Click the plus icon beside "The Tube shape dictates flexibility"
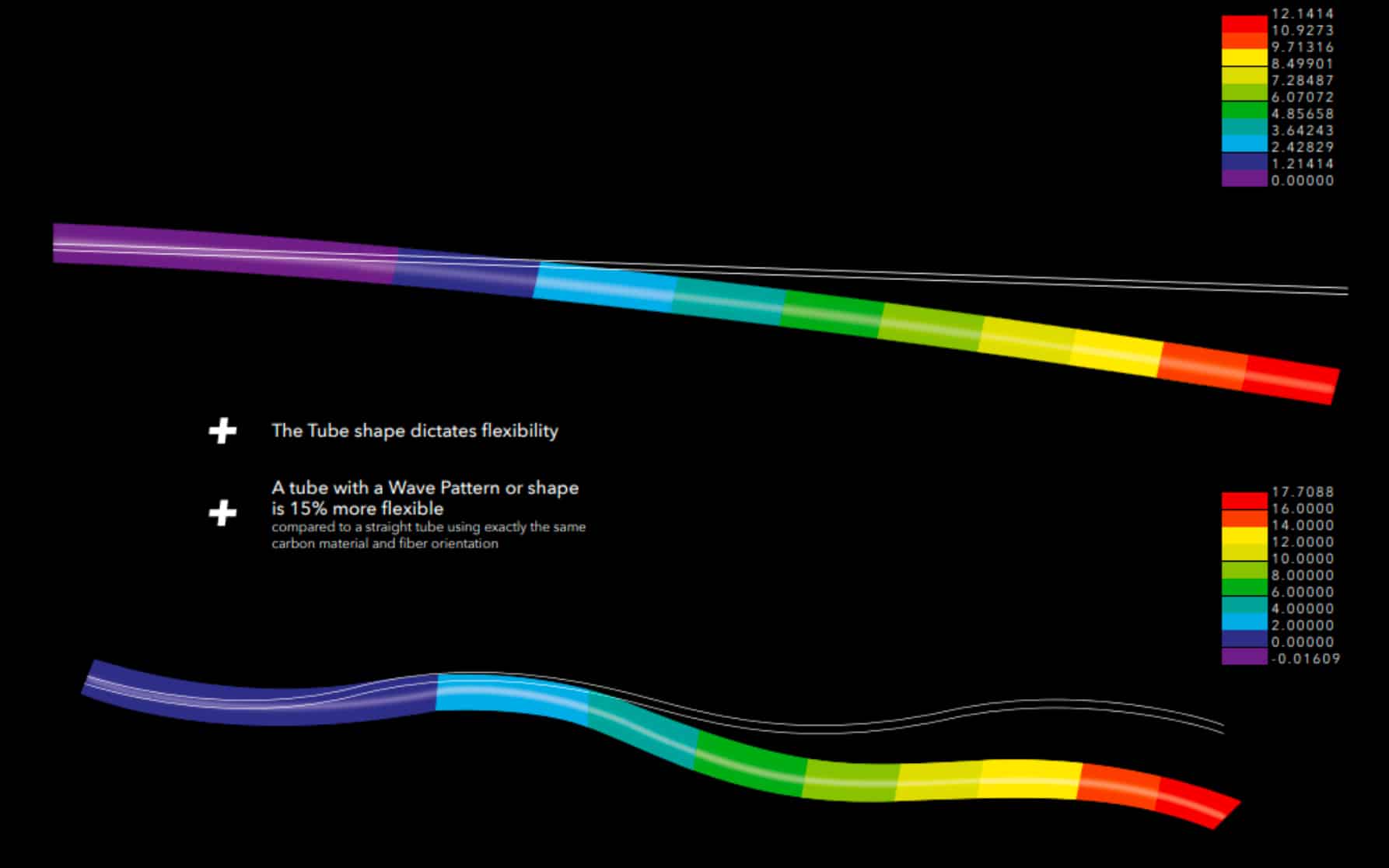The height and width of the screenshot is (868, 1389). pyautogui.click(x=222, y=431)
